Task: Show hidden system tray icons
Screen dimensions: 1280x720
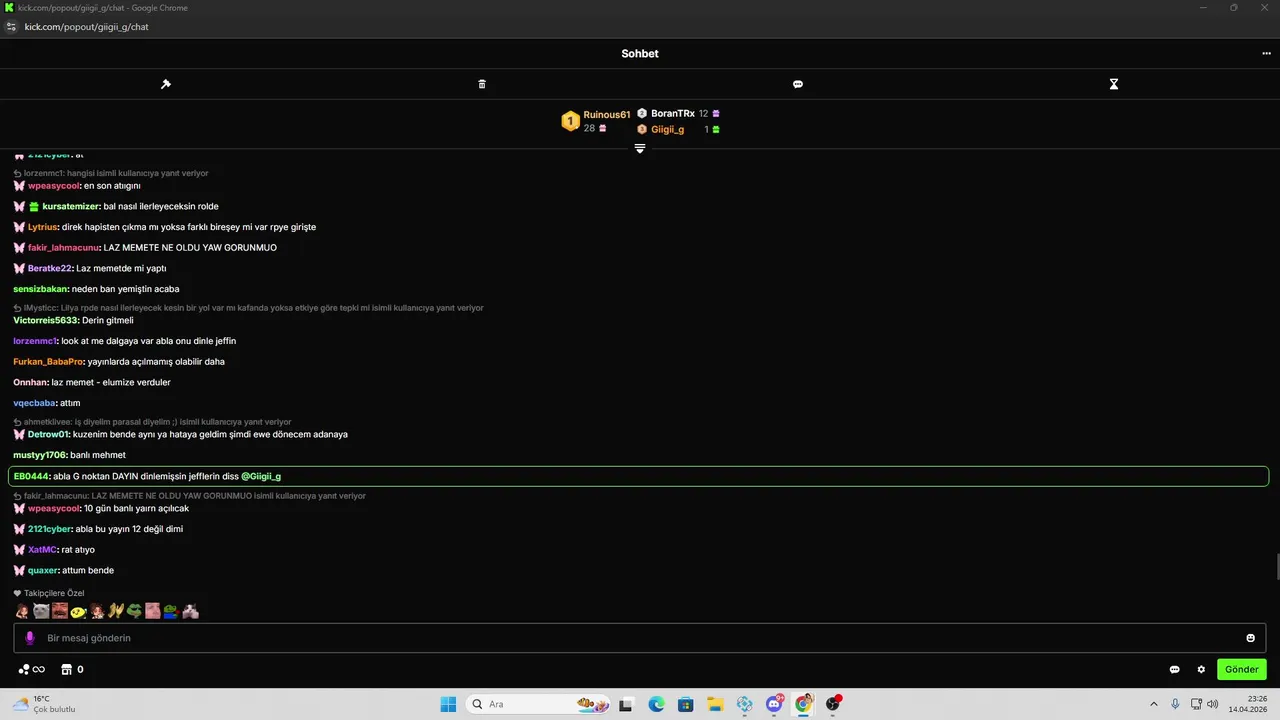Action: click(x=1154, y=704)
